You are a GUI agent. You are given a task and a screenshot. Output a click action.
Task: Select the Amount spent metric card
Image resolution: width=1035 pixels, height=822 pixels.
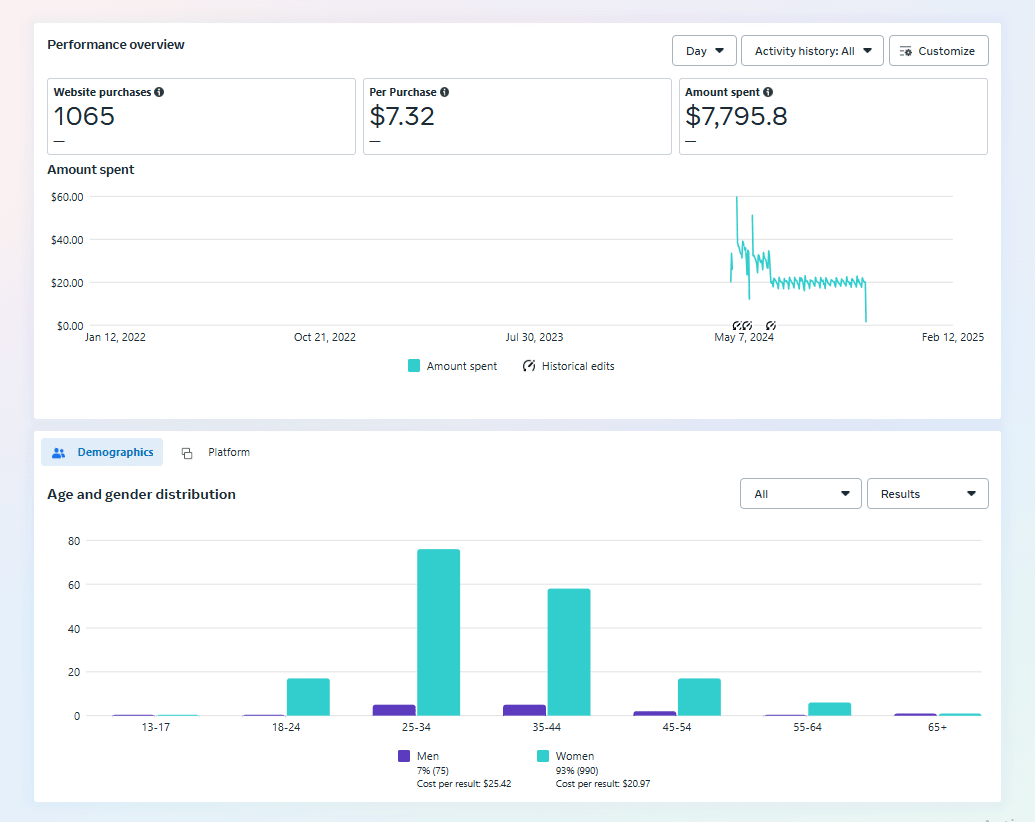tap(833, 116)
